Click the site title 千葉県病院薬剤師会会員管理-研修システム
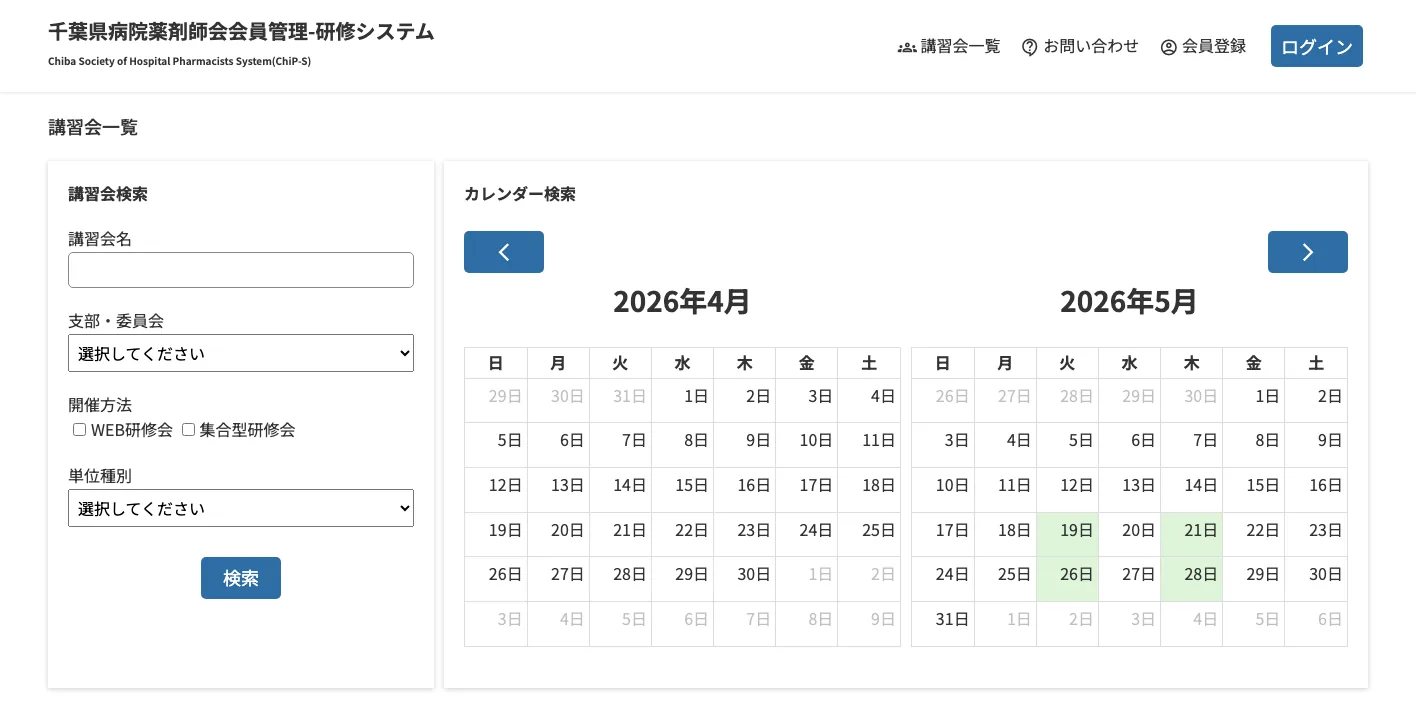Image resolution: width=1416 pixels, height=704 pixels. click(x=241, y=32)
